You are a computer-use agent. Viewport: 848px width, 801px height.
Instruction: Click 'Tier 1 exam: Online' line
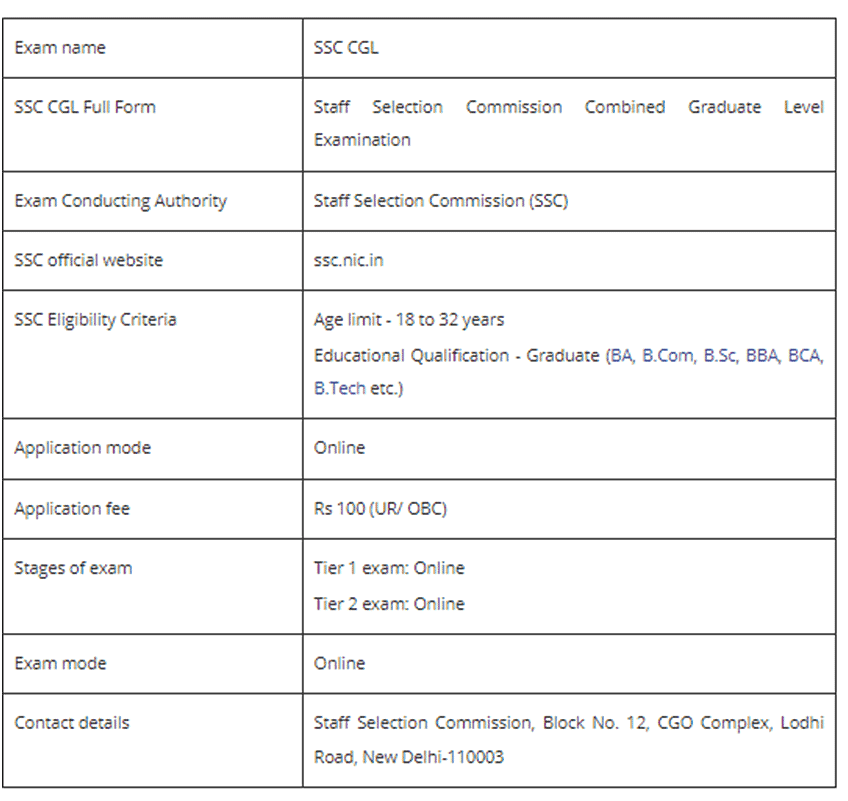click(x=389, y=568)
